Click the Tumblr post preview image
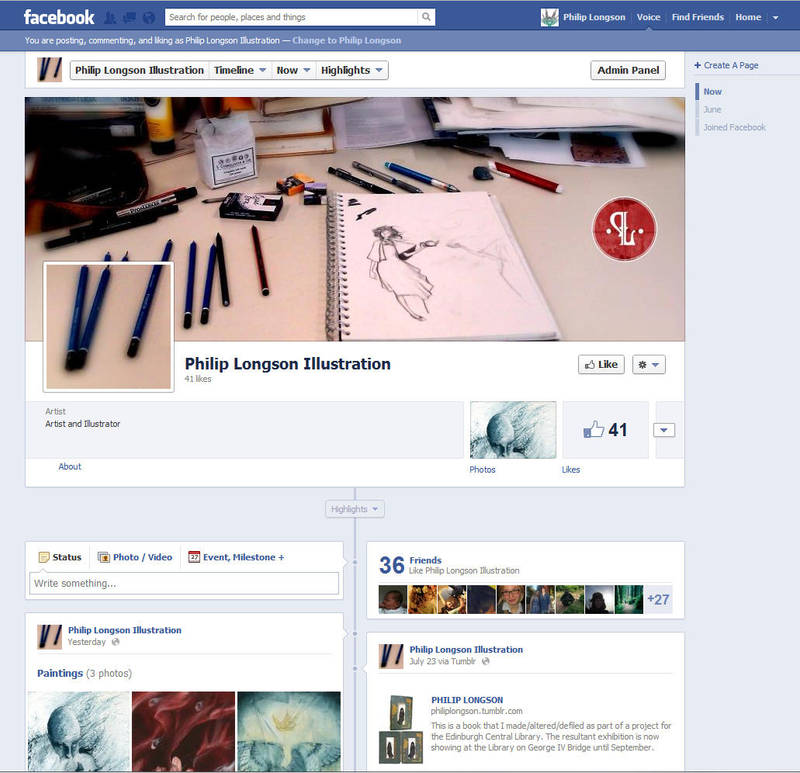 (x=401, y=729)
